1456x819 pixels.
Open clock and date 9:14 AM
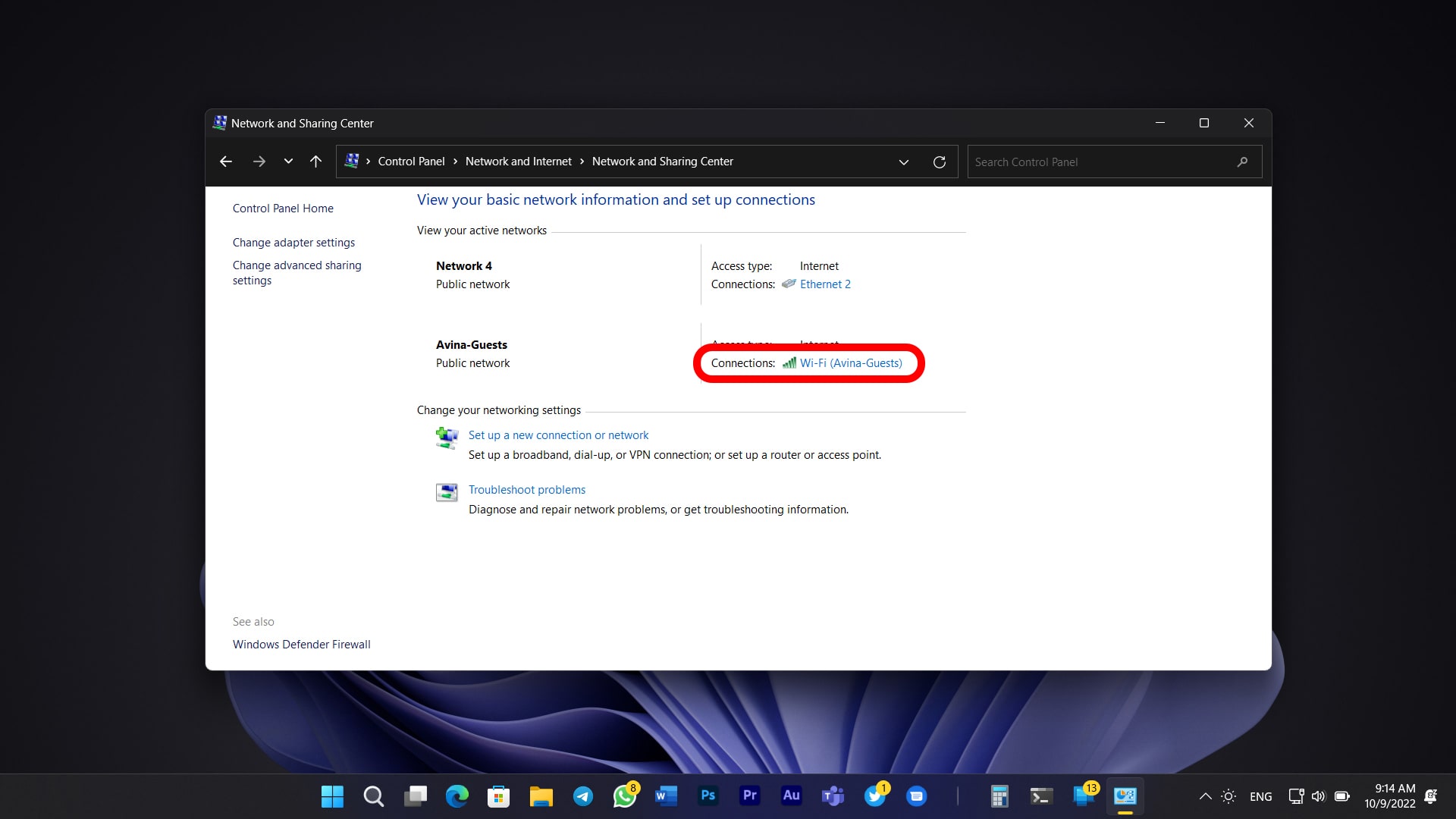pyautogui.click(x=1389, y=796)
